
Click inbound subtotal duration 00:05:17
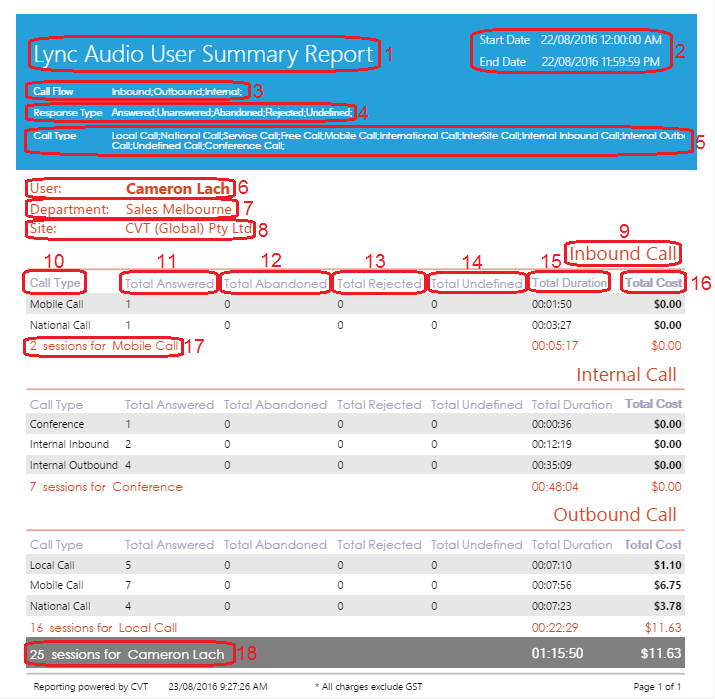[x=555, y=346]
